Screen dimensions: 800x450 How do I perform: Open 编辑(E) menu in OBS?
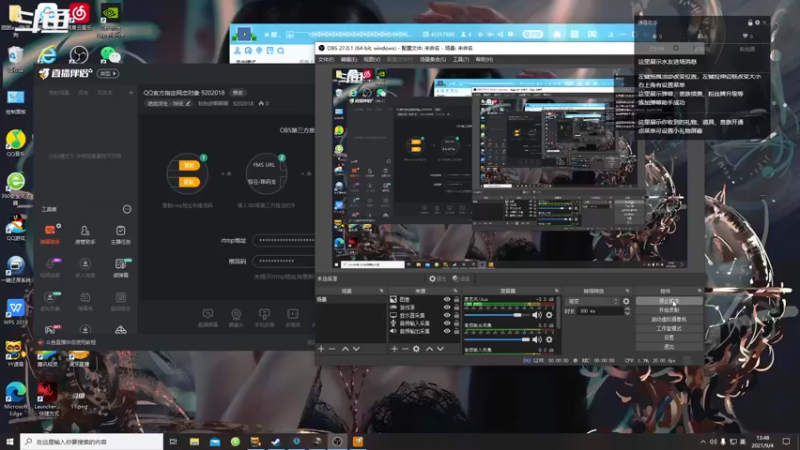pos(349,60)
